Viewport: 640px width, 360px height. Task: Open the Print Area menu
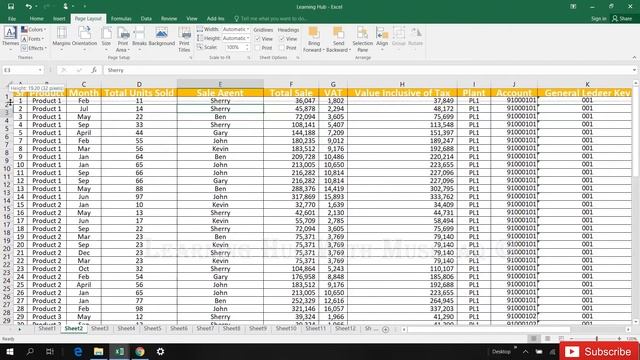point(122,39)
